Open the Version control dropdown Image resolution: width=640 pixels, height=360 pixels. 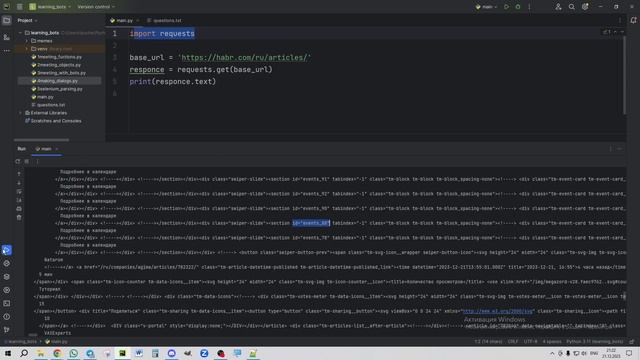tap(96, 7)
